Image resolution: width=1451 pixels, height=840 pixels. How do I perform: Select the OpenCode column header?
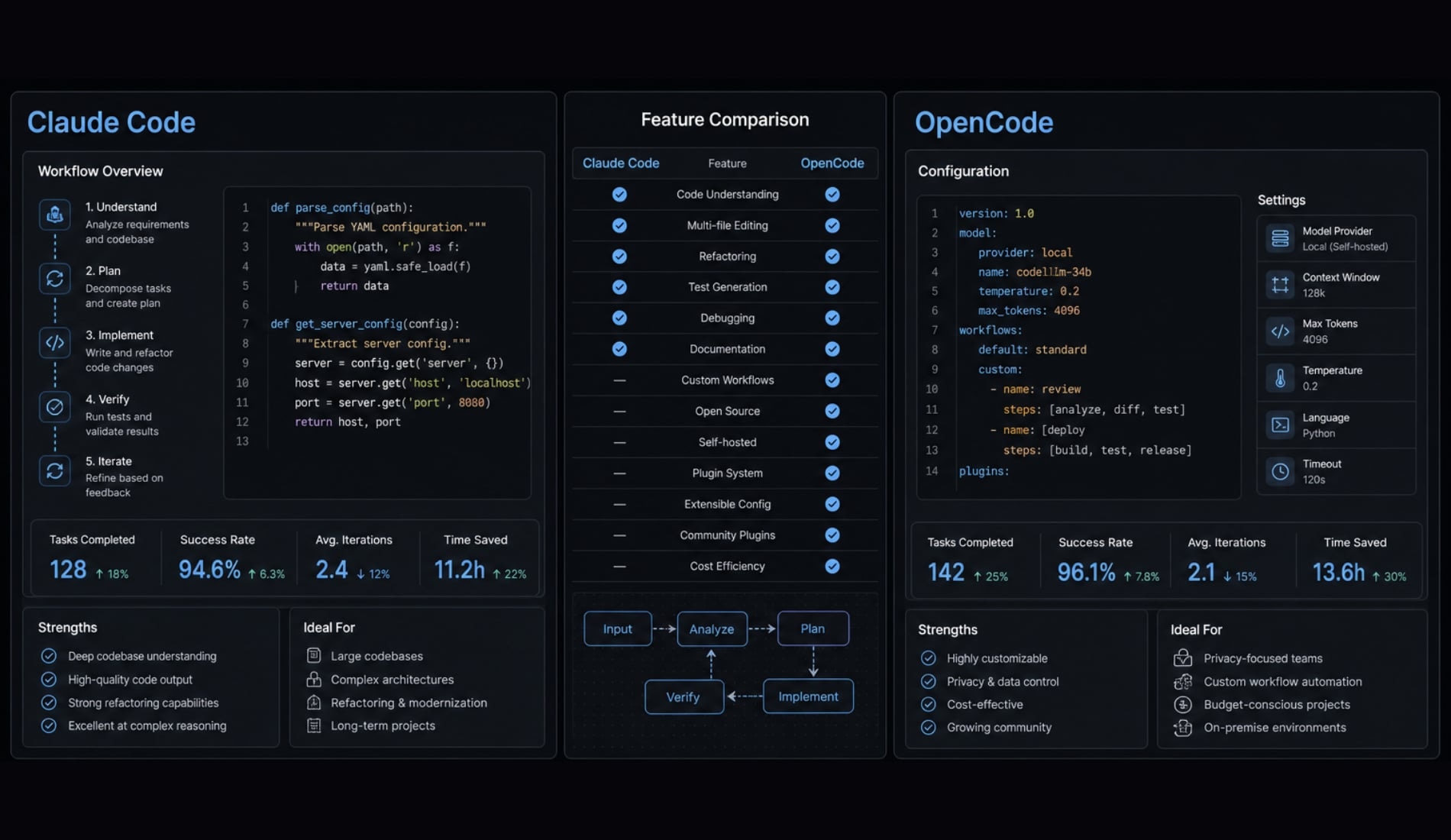pos(832,163)
